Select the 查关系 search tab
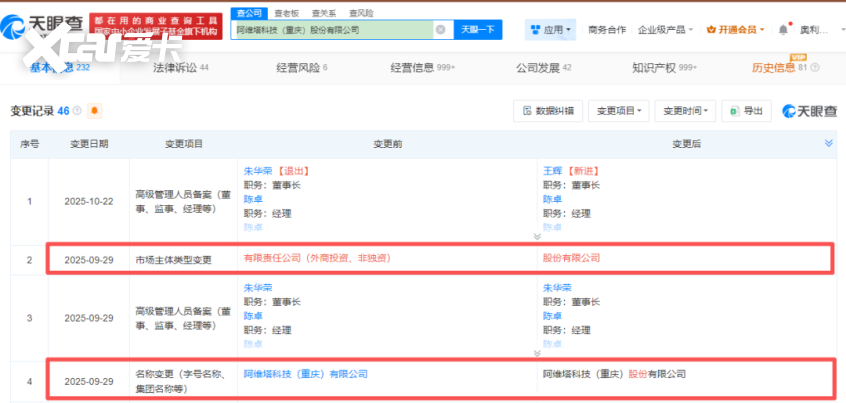 tap(322, 13)
